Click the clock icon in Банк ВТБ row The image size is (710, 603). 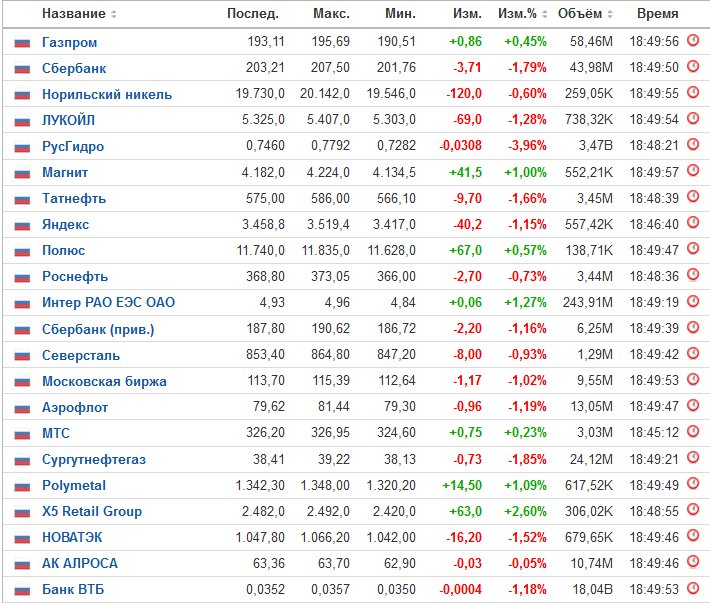click(x=693, y=588)
